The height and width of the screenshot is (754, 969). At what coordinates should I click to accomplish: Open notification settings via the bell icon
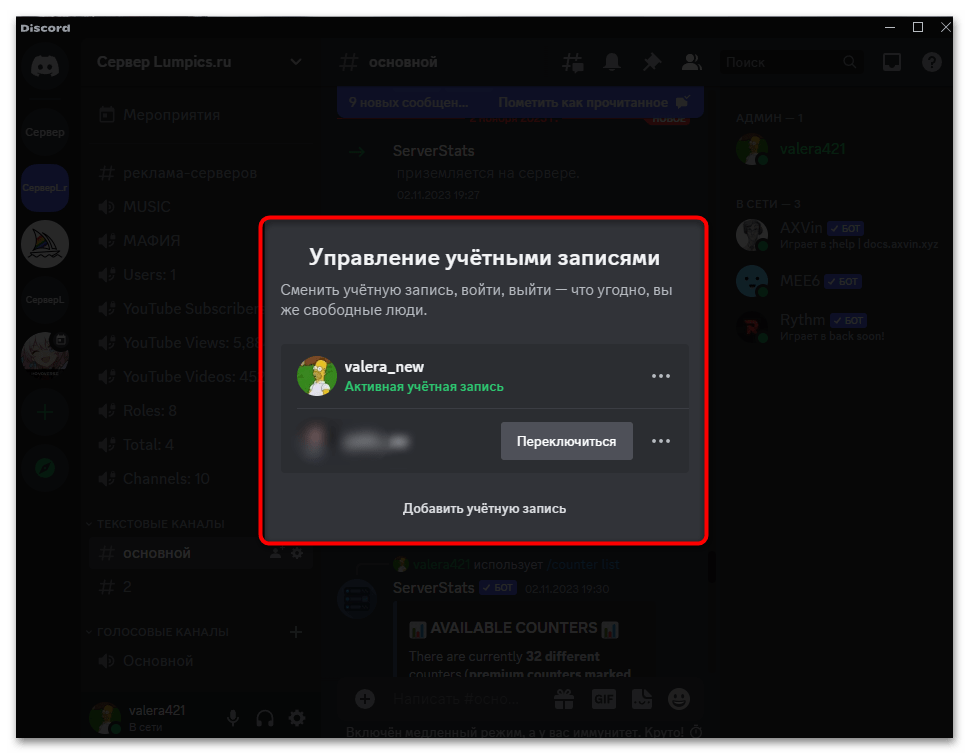tap(611, 61)
